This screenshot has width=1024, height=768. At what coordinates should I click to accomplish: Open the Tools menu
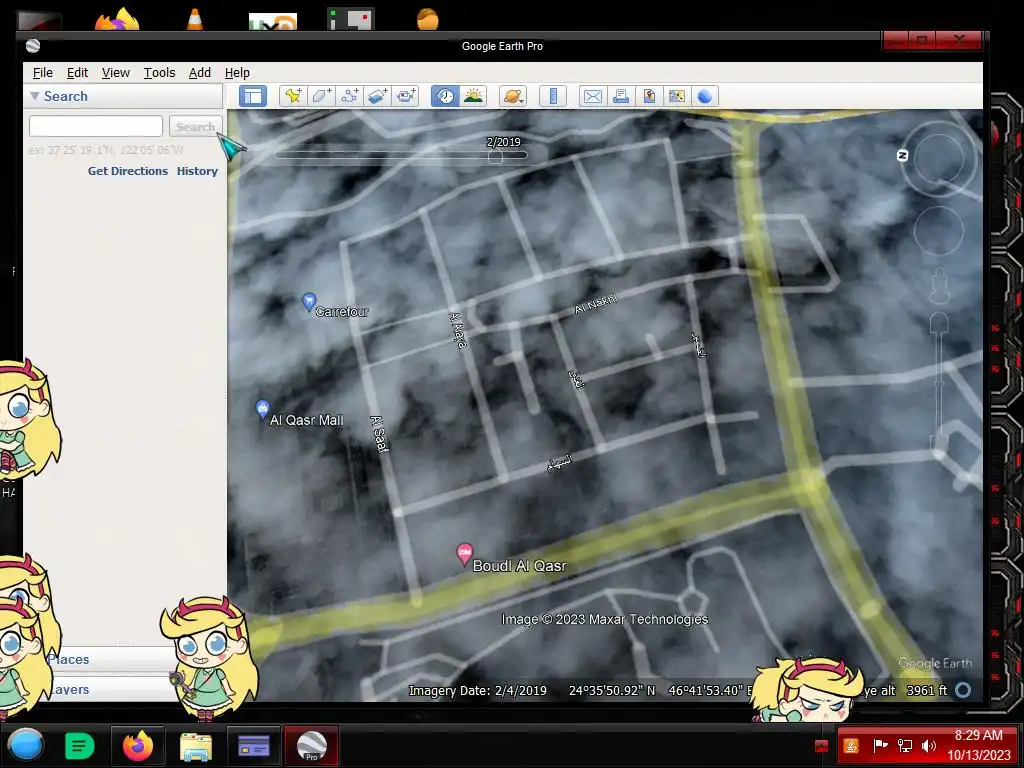(x=159, y=72)
